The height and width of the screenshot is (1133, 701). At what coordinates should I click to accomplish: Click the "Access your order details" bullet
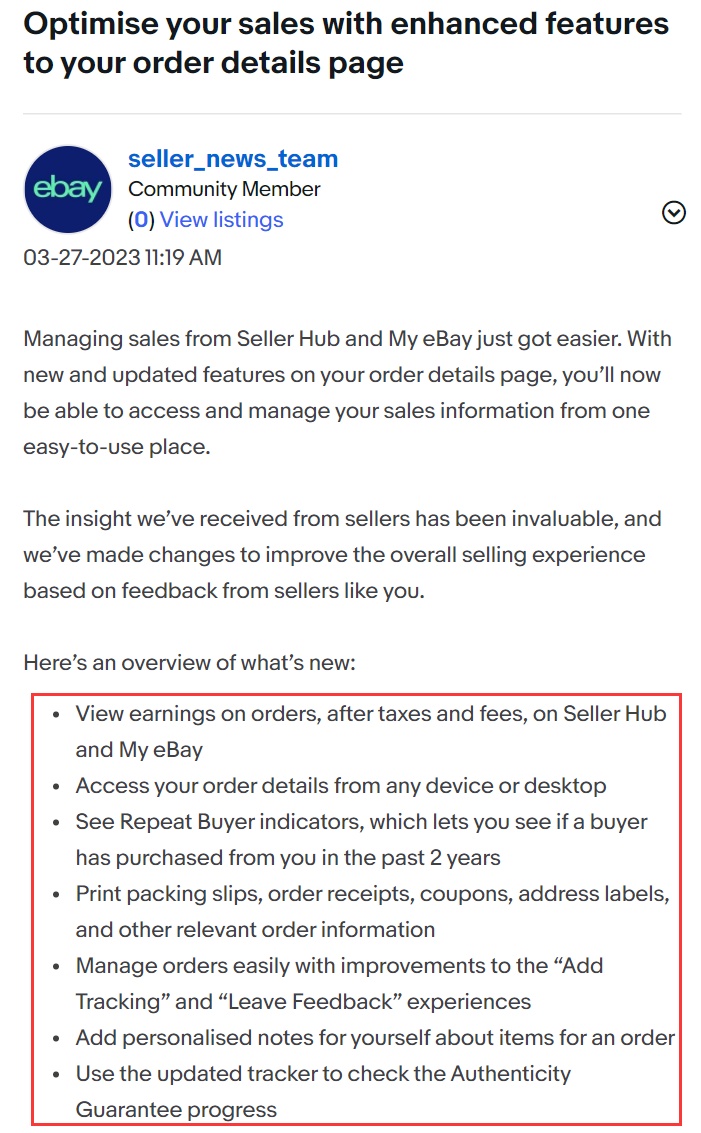[340, 786]
